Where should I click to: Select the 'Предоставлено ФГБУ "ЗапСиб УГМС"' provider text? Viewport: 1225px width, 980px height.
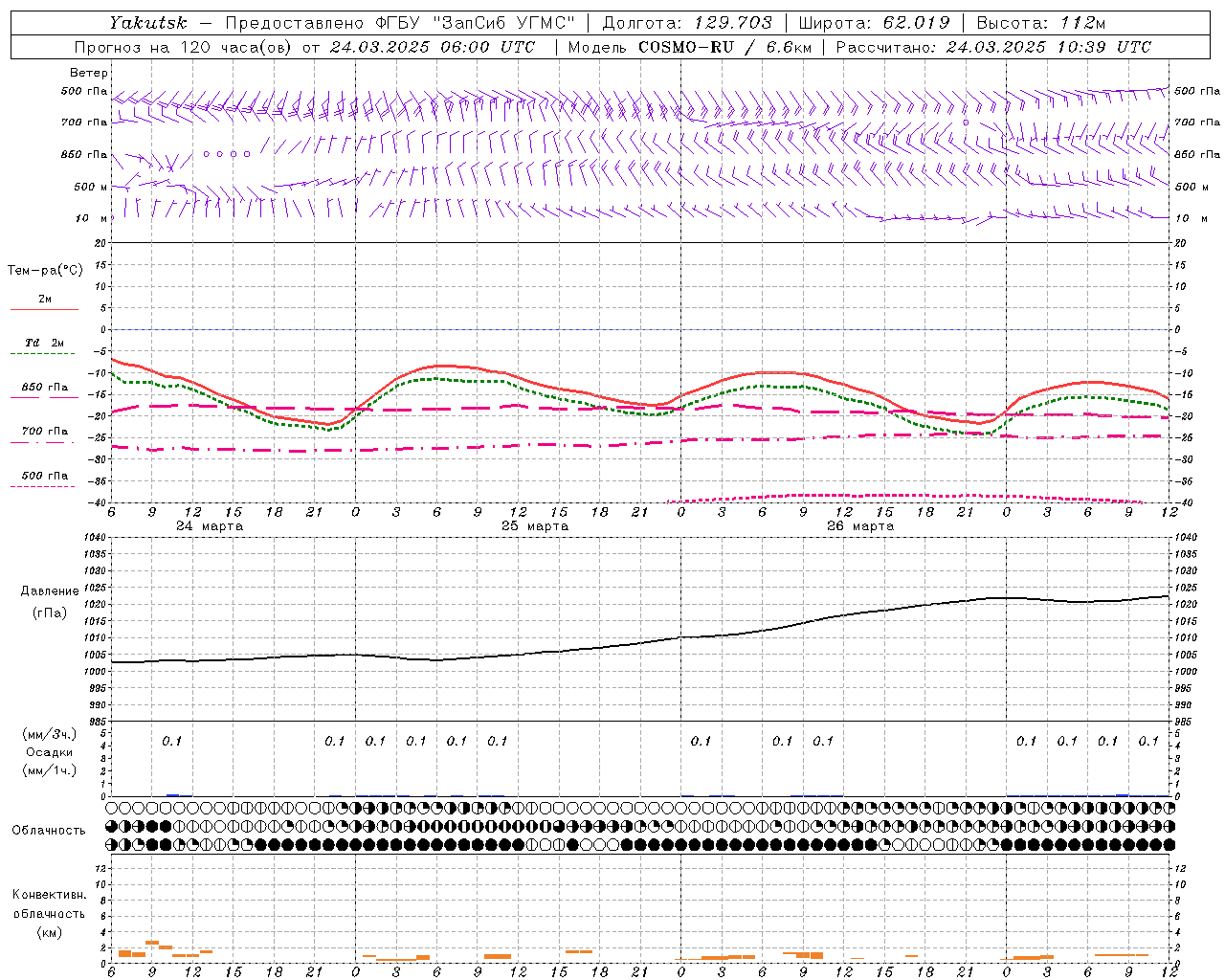(401, 23)
